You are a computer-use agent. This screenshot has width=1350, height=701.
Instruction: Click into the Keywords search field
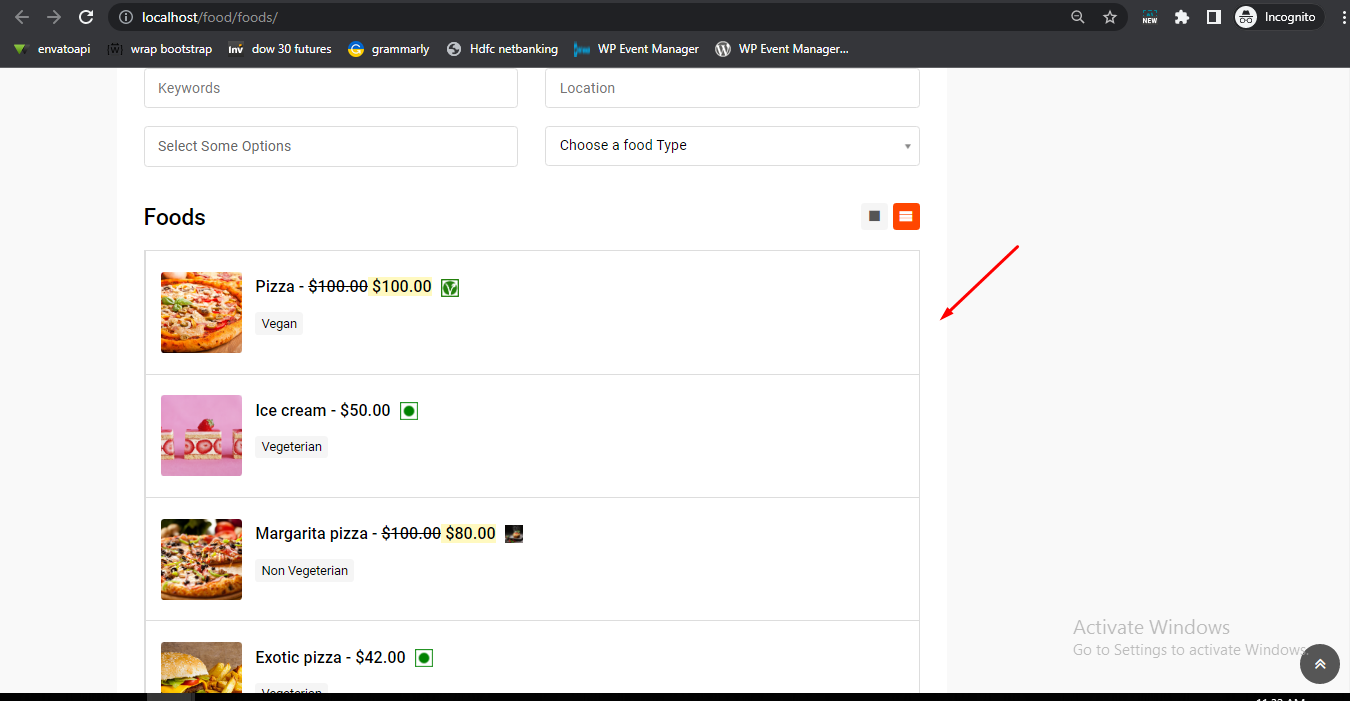point(331,88)
